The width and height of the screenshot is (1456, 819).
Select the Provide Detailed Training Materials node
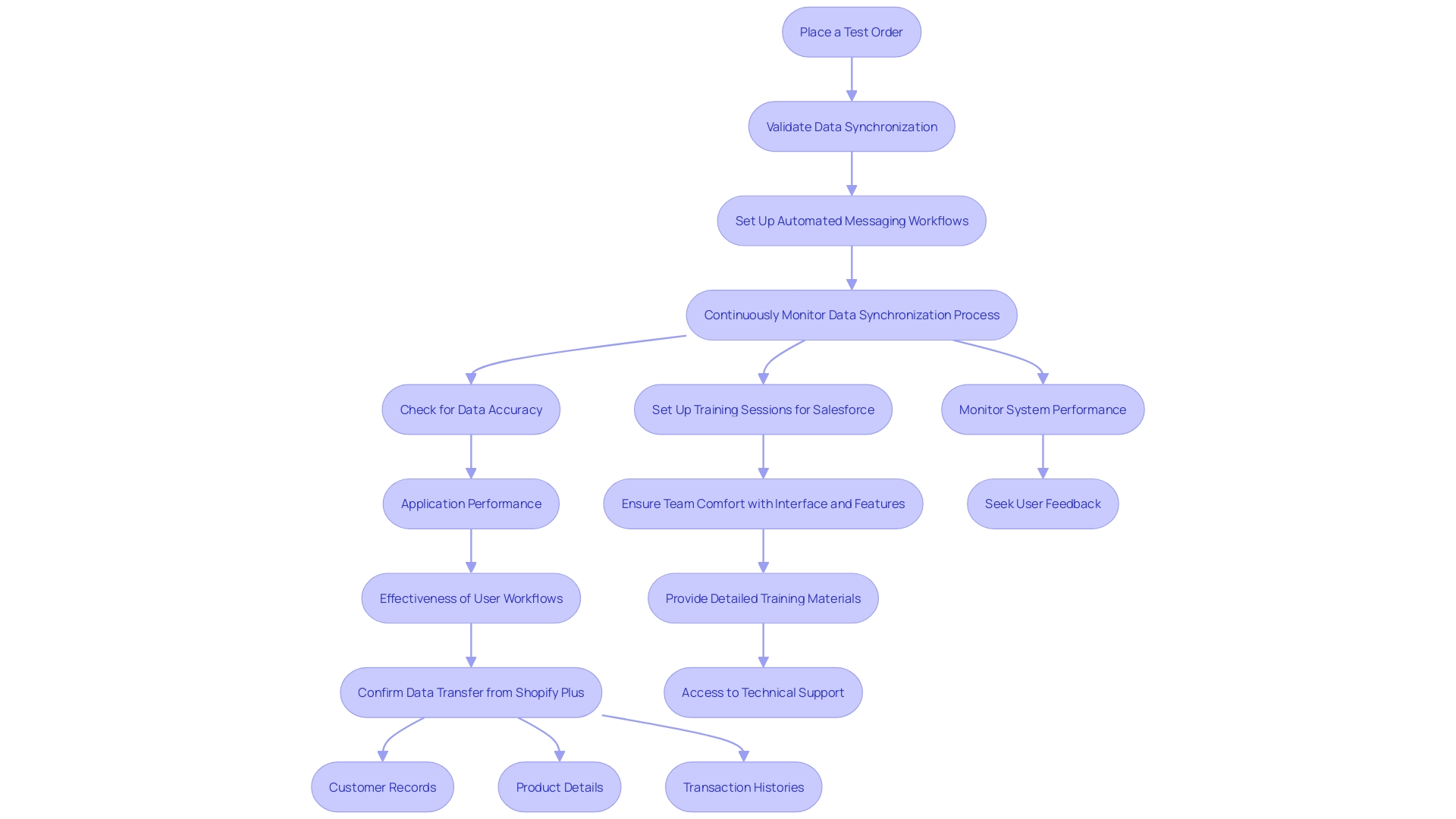pos(763,598)
